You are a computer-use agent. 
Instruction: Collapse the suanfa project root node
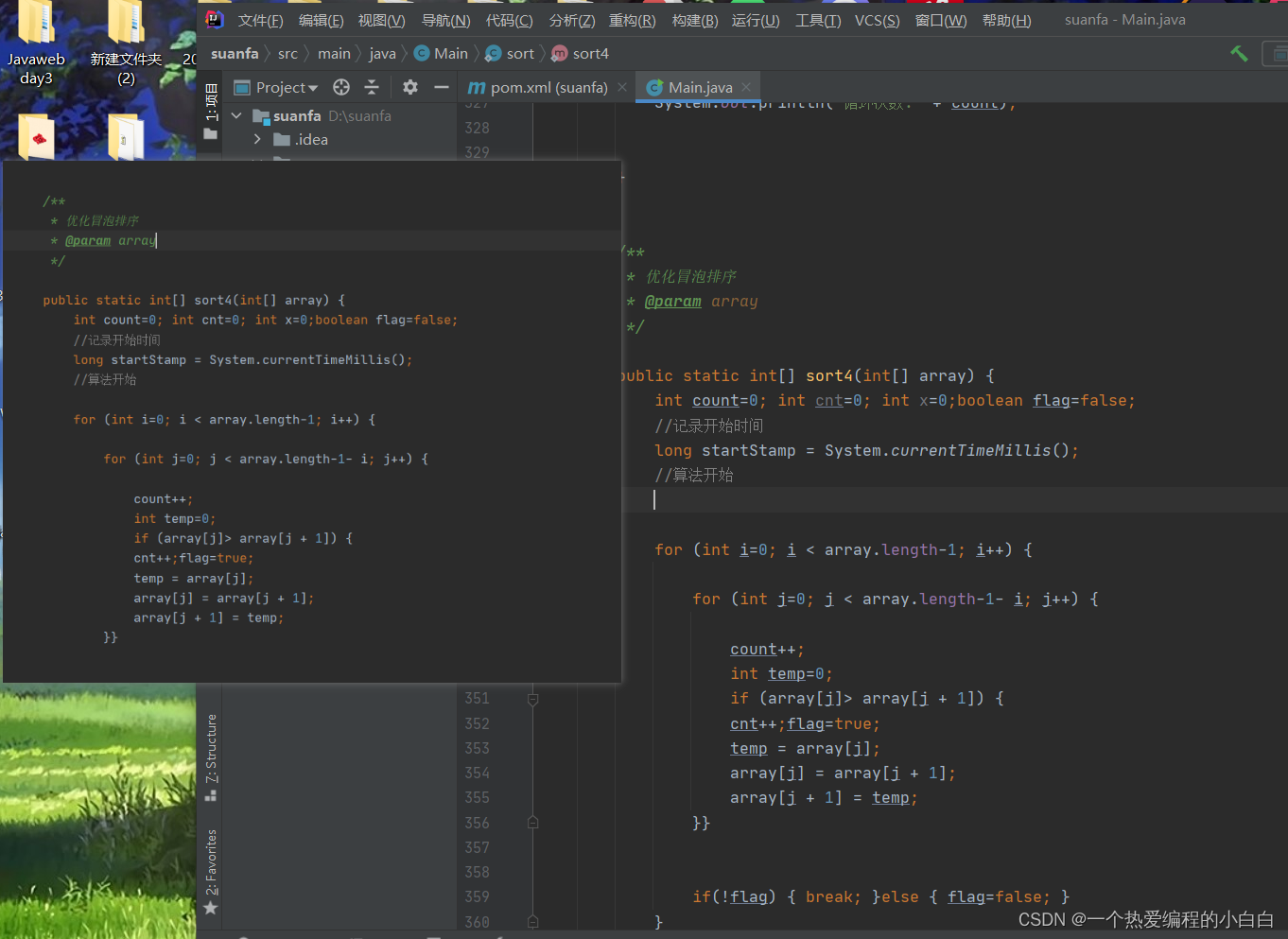236,115
